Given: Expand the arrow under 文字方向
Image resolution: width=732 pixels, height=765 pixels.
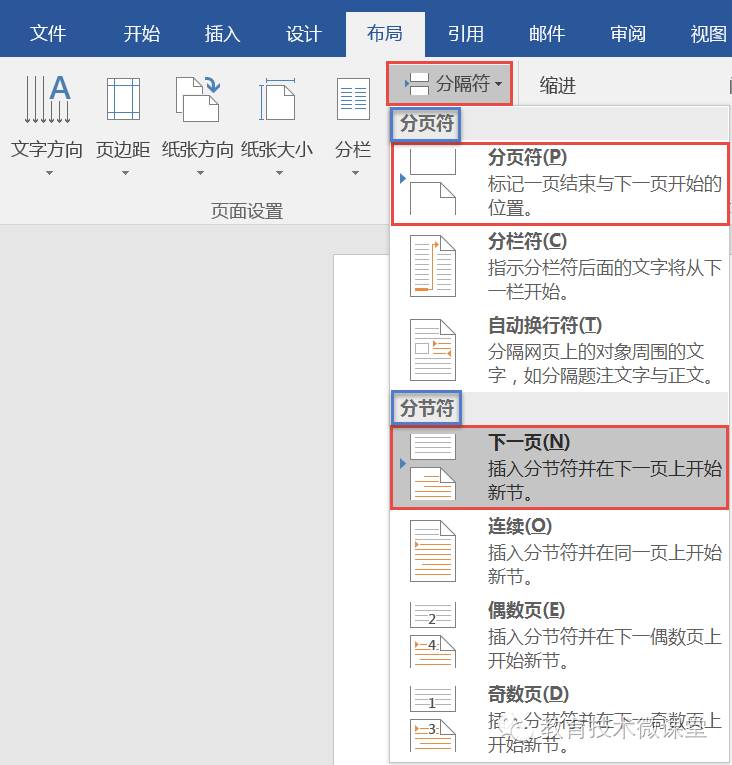Looking at the screenshot, I should tap(49, 173).
